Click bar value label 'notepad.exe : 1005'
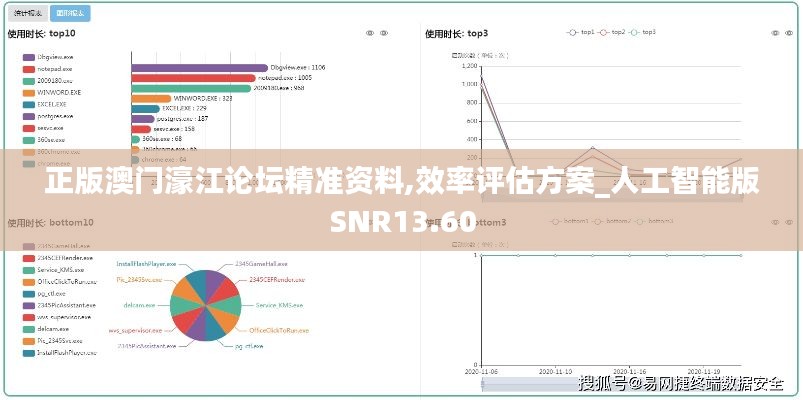 285,78
